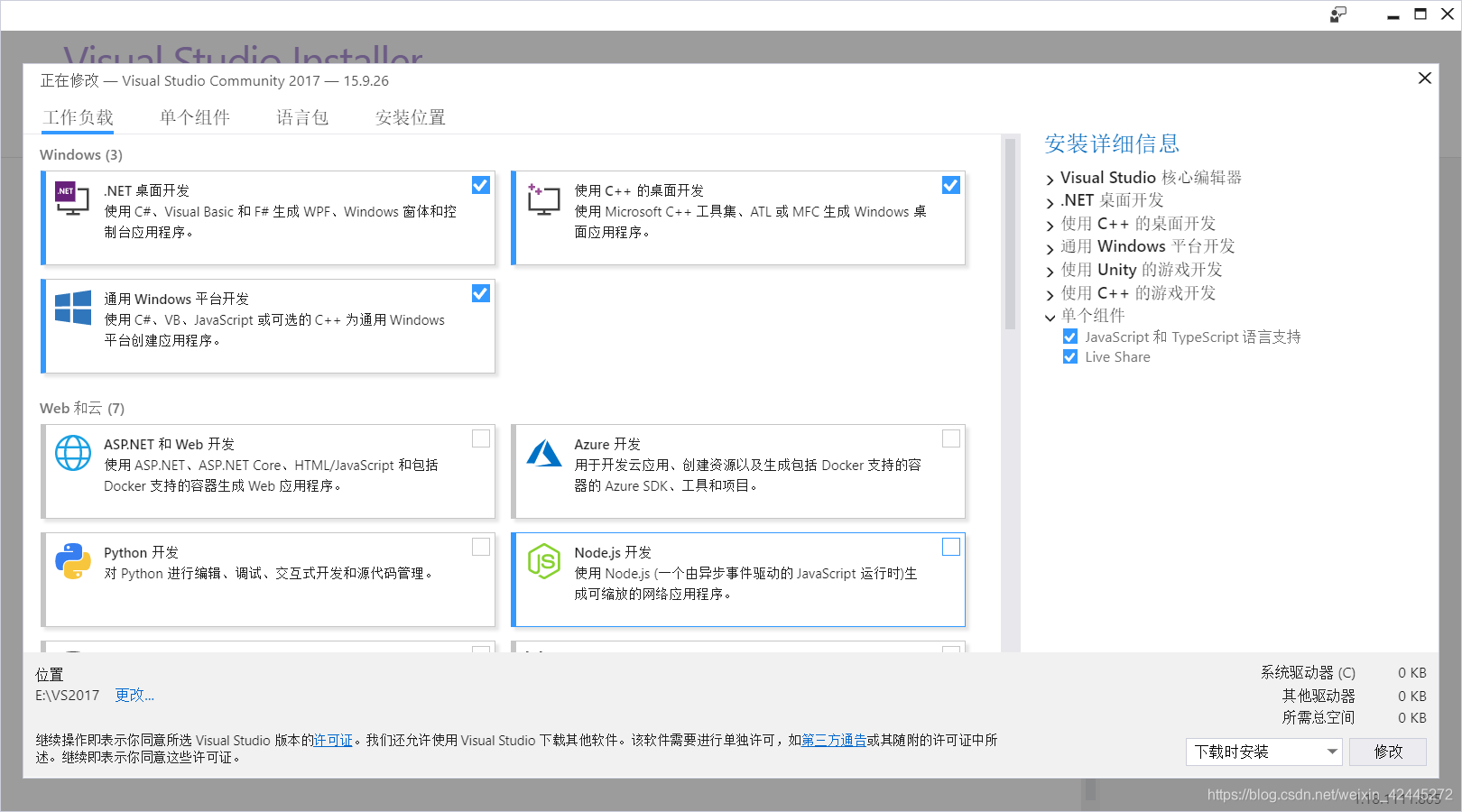Click the Windows logo for 通用 Windows 平台开发
Screen dimensions: 1462x812
73,308
